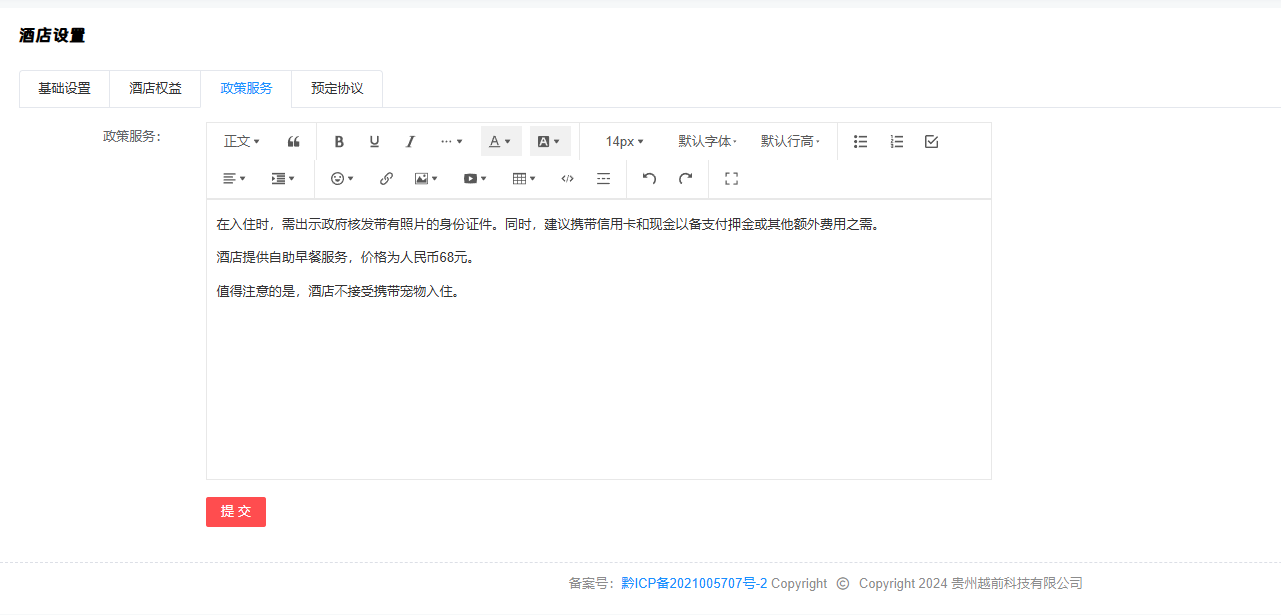Expand the 正文 heading style dropdown
Viewport: 1281px width, 615px height.
241,142
